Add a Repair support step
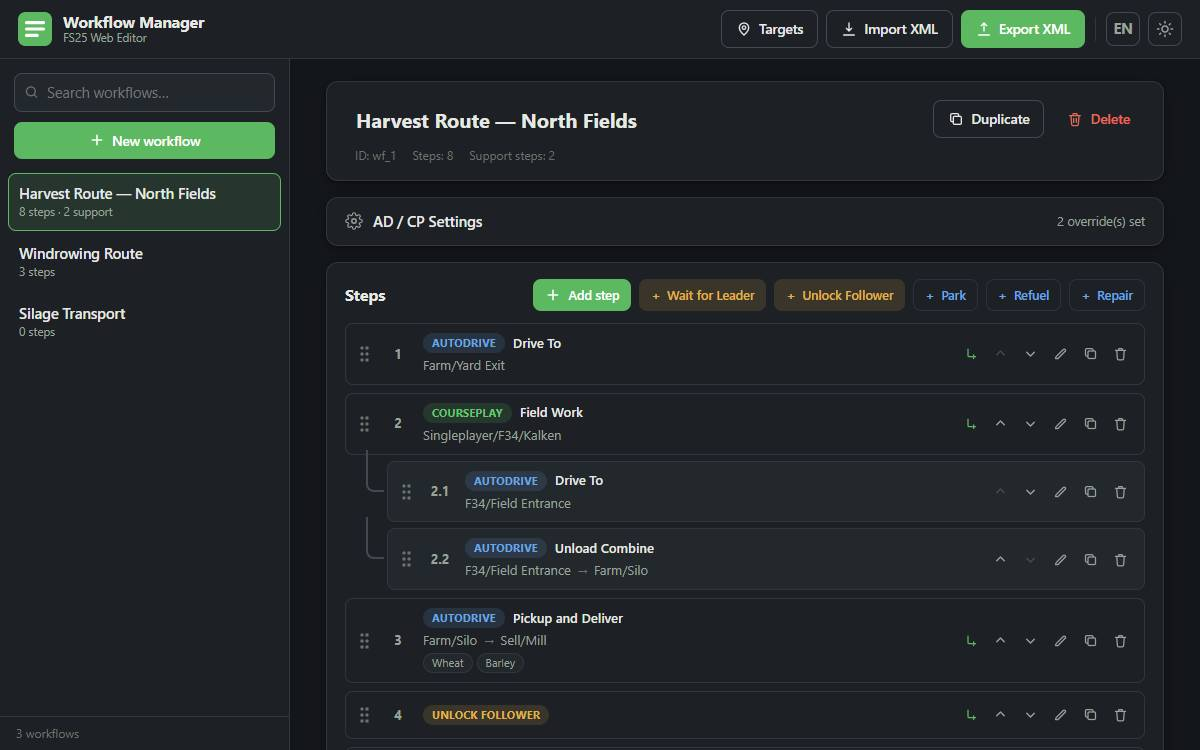The image size is (1200, 750). click(x=1107, y=295)
